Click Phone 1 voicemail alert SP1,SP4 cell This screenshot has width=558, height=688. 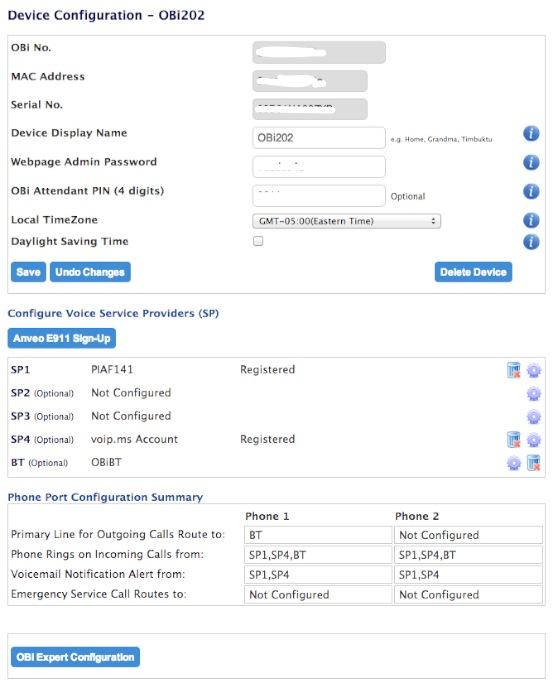(318, 575)
